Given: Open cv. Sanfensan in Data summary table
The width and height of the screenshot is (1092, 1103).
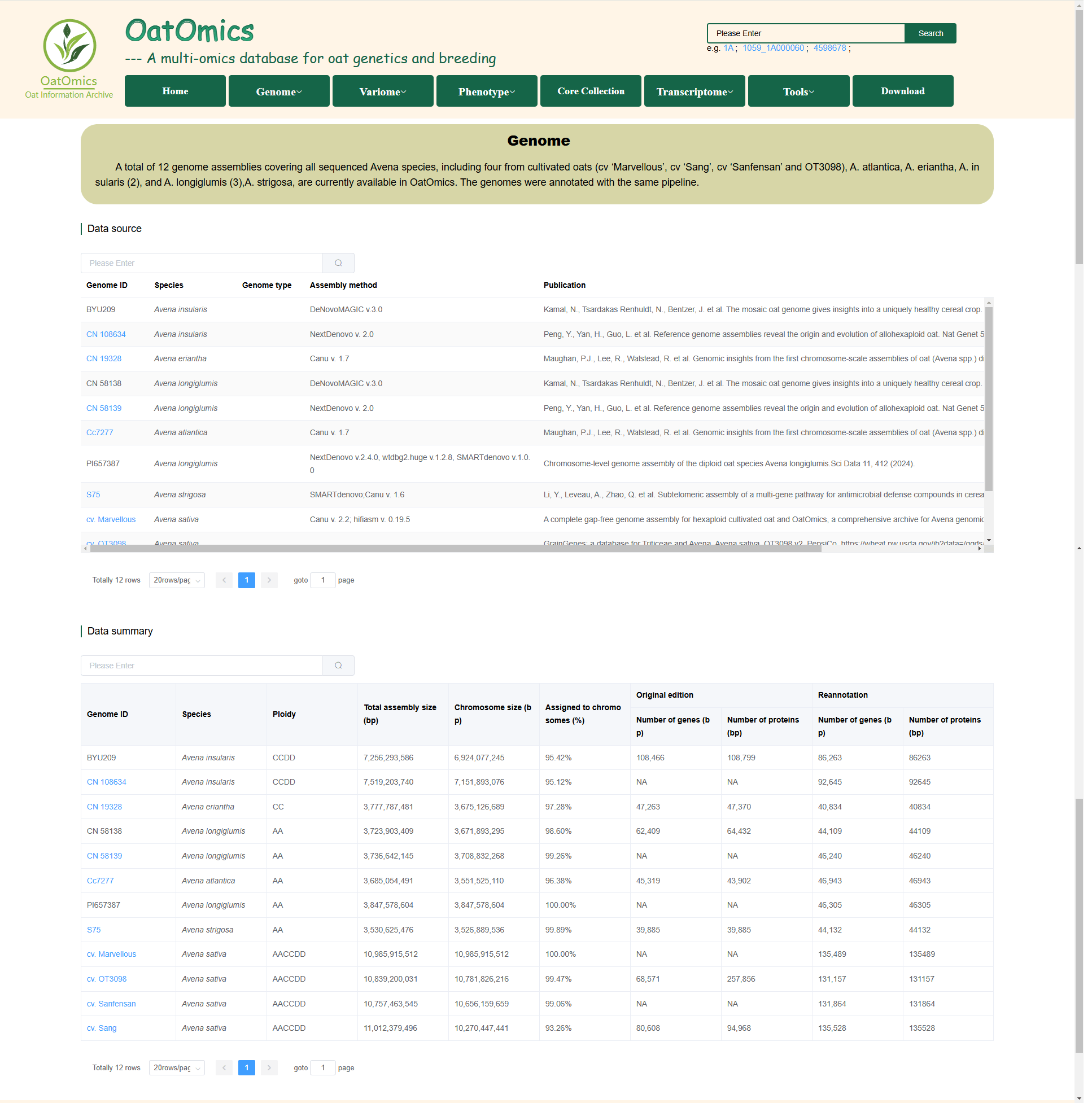Looking at the screenshot, I should coord(111,1004).
